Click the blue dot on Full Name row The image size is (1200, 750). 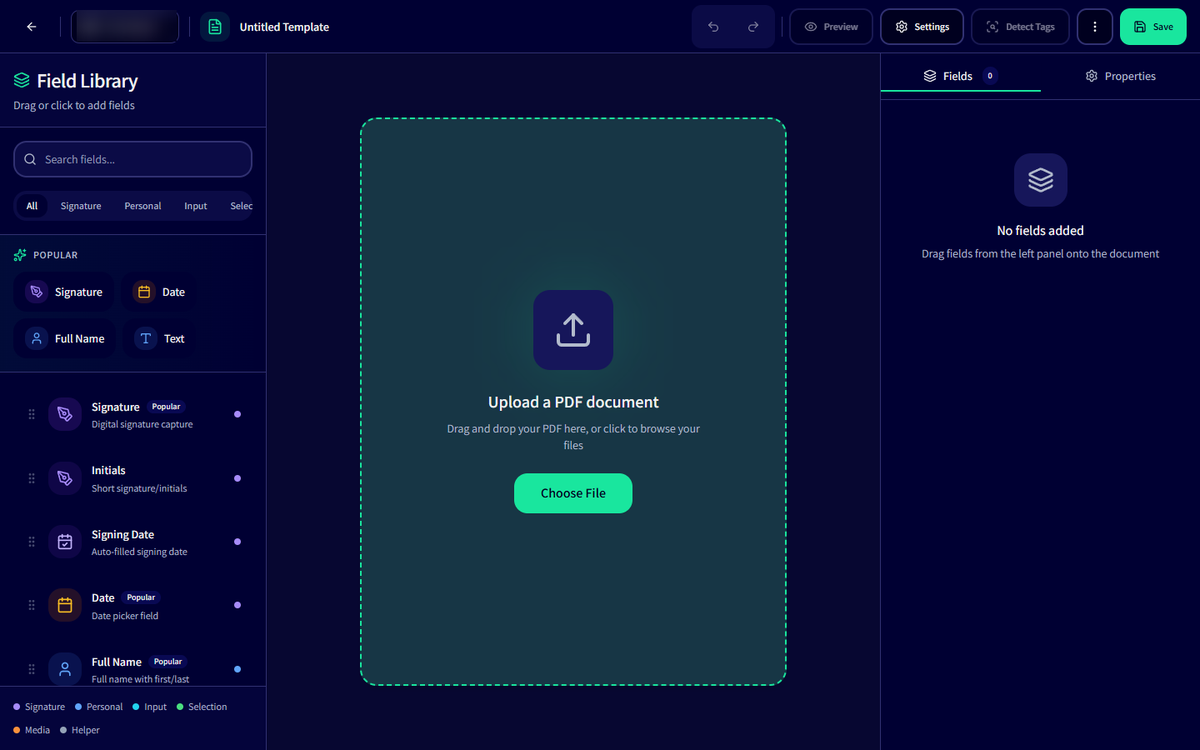coord(237,669)
